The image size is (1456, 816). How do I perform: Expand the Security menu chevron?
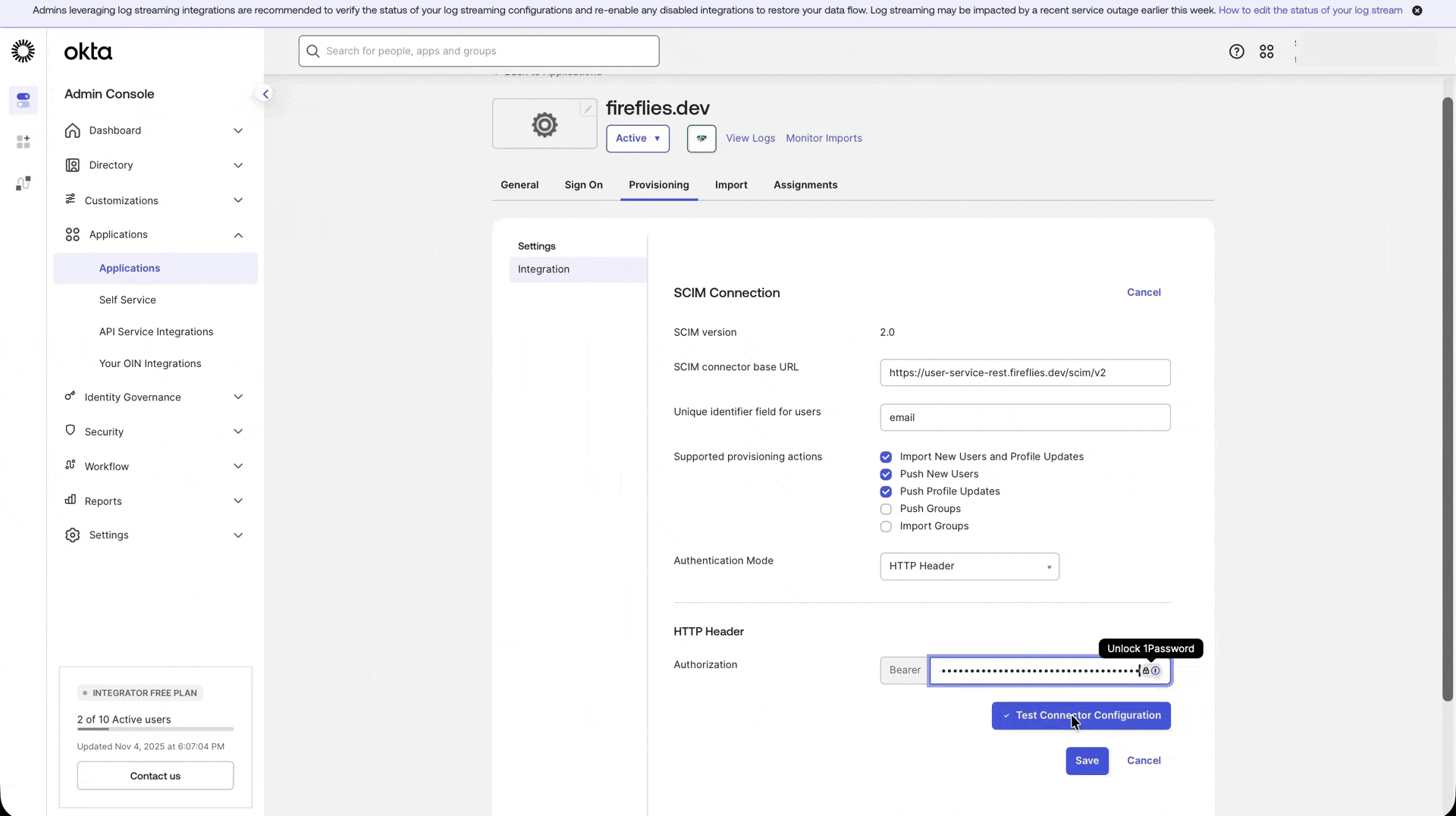238,432
